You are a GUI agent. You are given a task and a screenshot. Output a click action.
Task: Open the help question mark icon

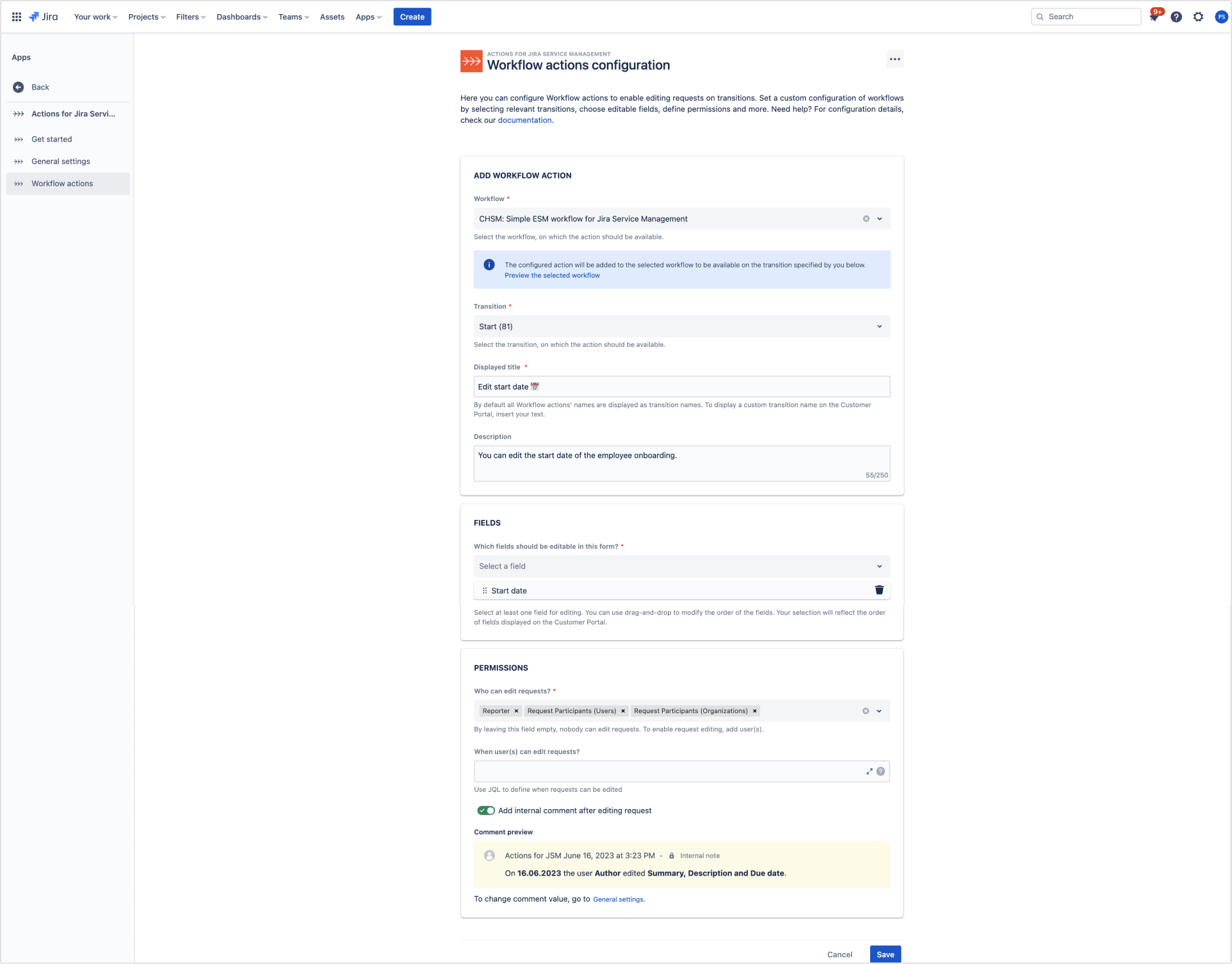tap(1176, 17)
